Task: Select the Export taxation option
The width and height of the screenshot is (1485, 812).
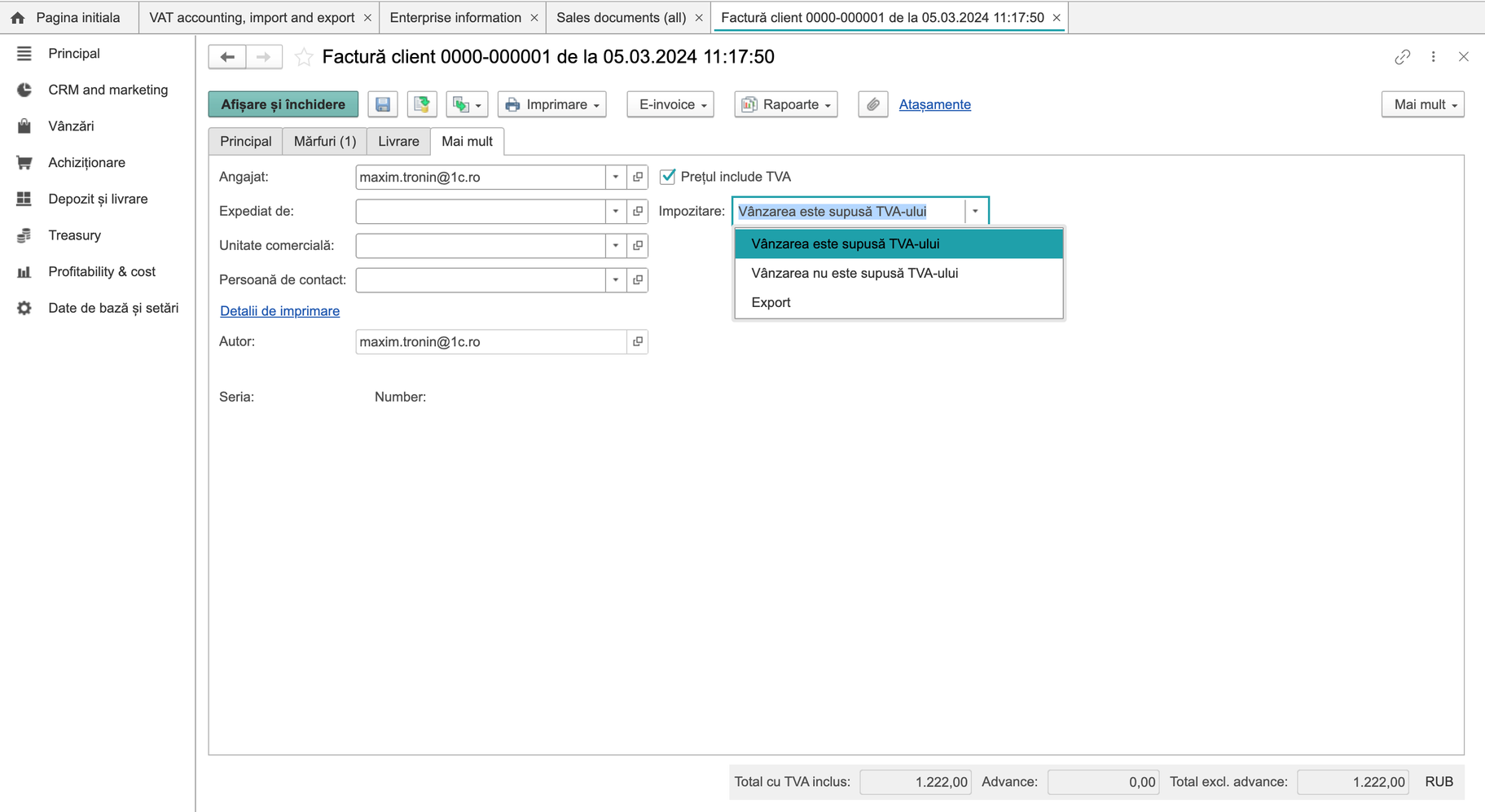Action: pos(898,302)
